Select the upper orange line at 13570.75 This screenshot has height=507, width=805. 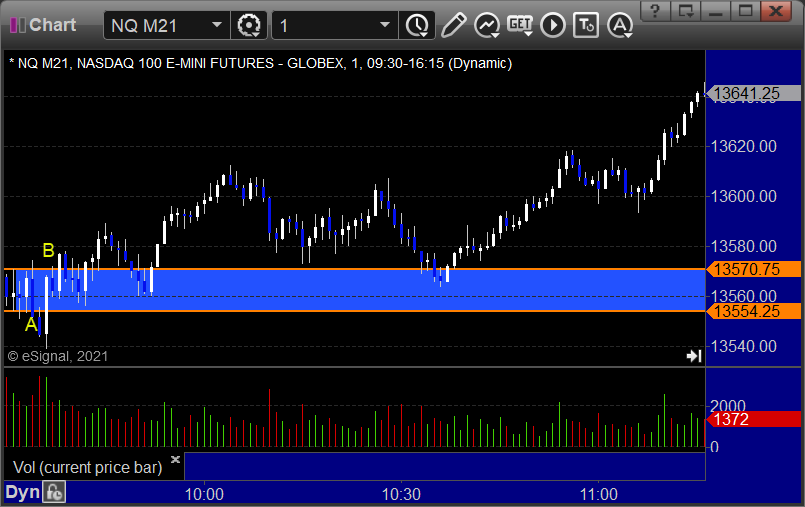354,269
